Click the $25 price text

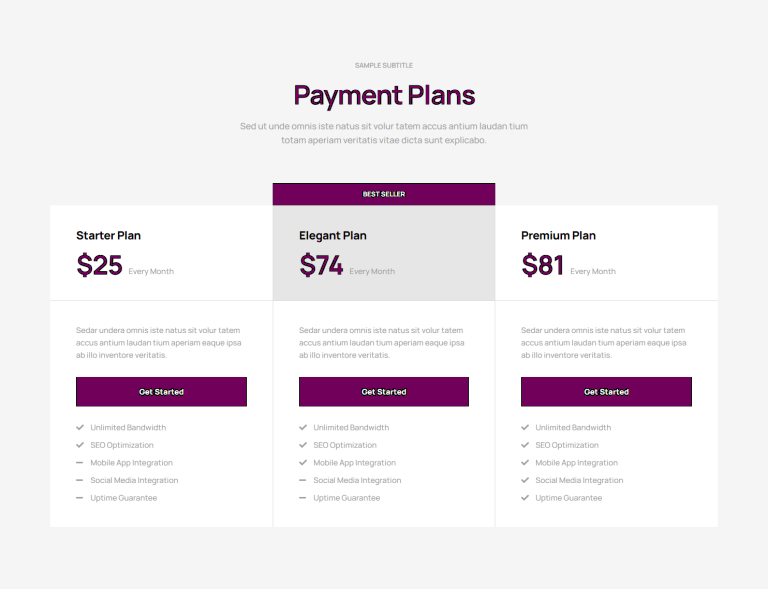coord(99,265)
